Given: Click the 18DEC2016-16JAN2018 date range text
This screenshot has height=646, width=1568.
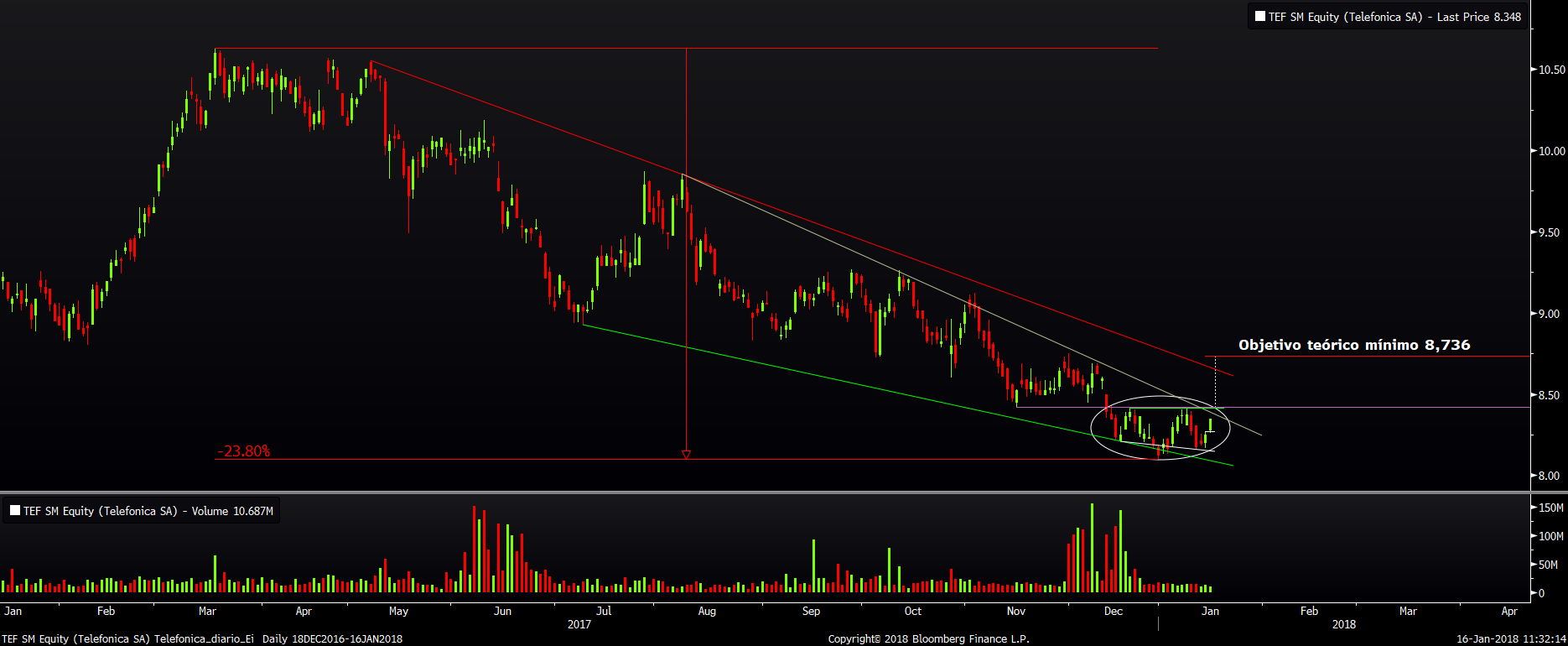Looking at the screenshot, I should [x=347, y=639].
